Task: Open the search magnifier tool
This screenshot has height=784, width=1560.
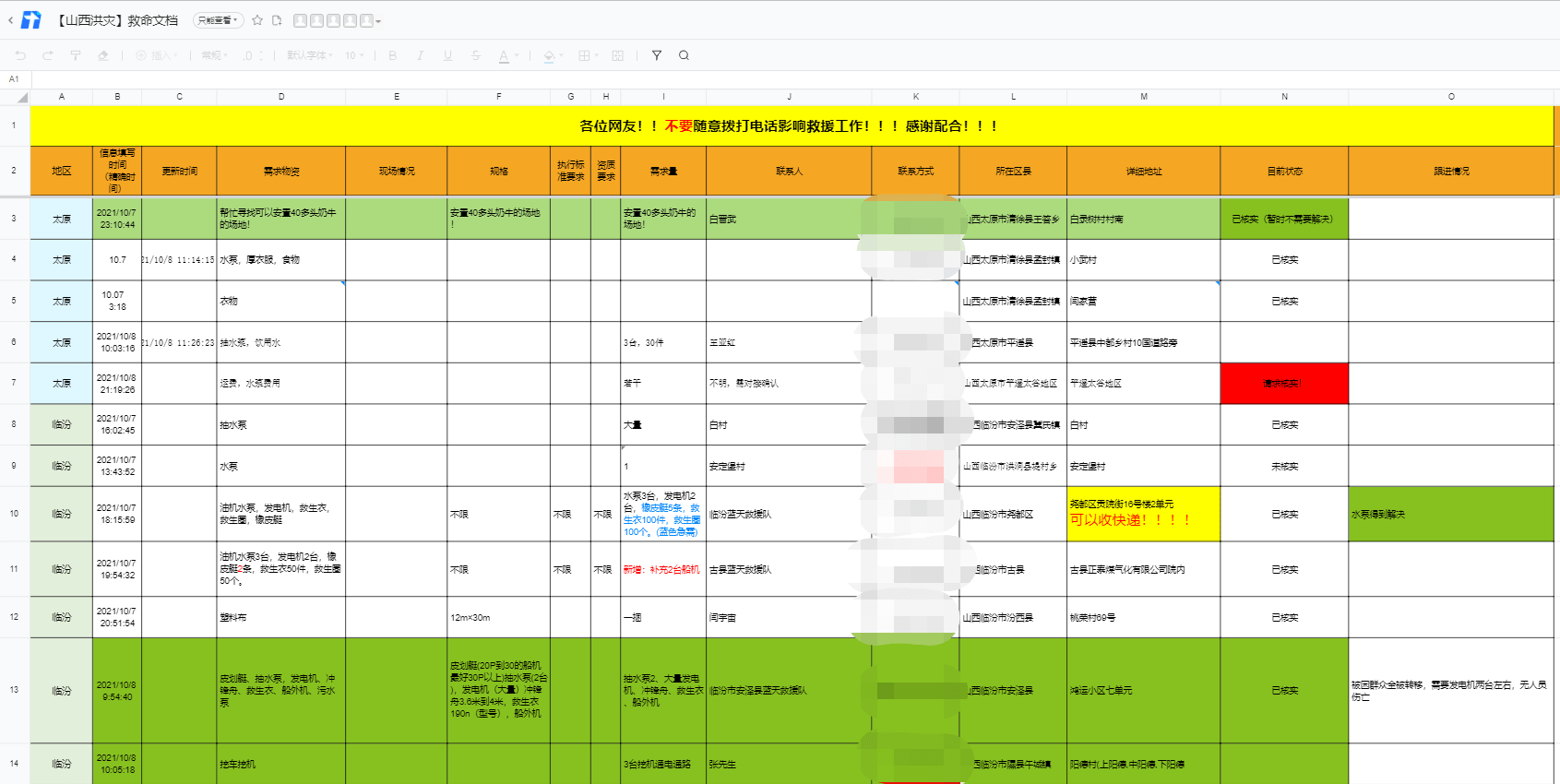Action: click(x=684, y=55)
